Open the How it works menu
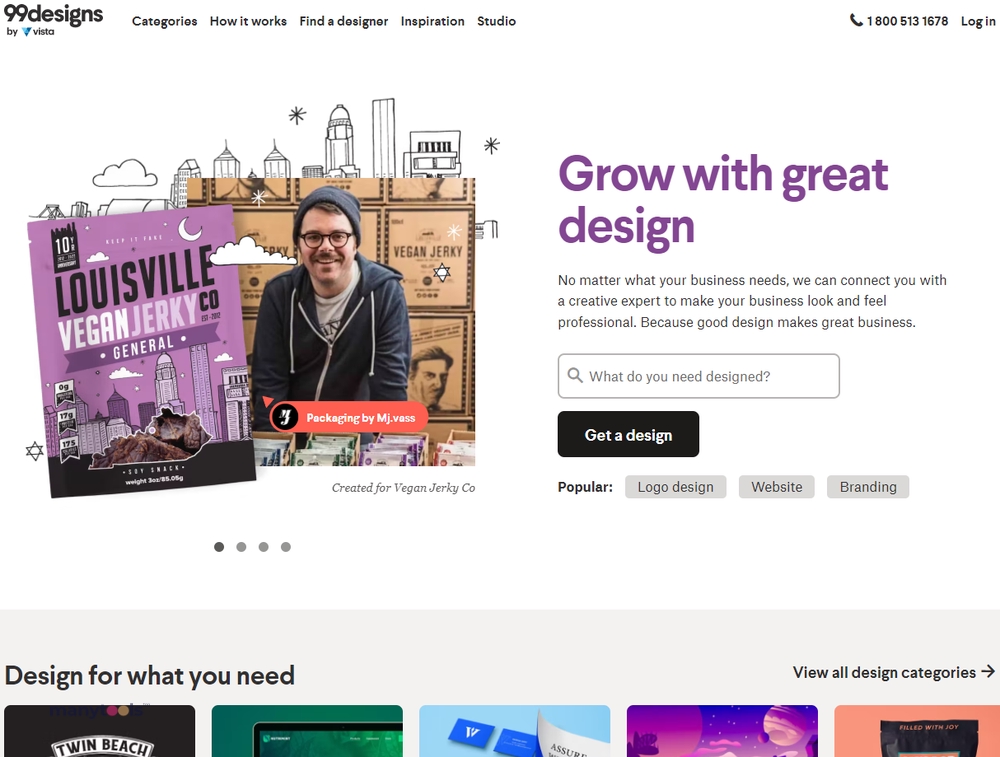 pos(248,21)
